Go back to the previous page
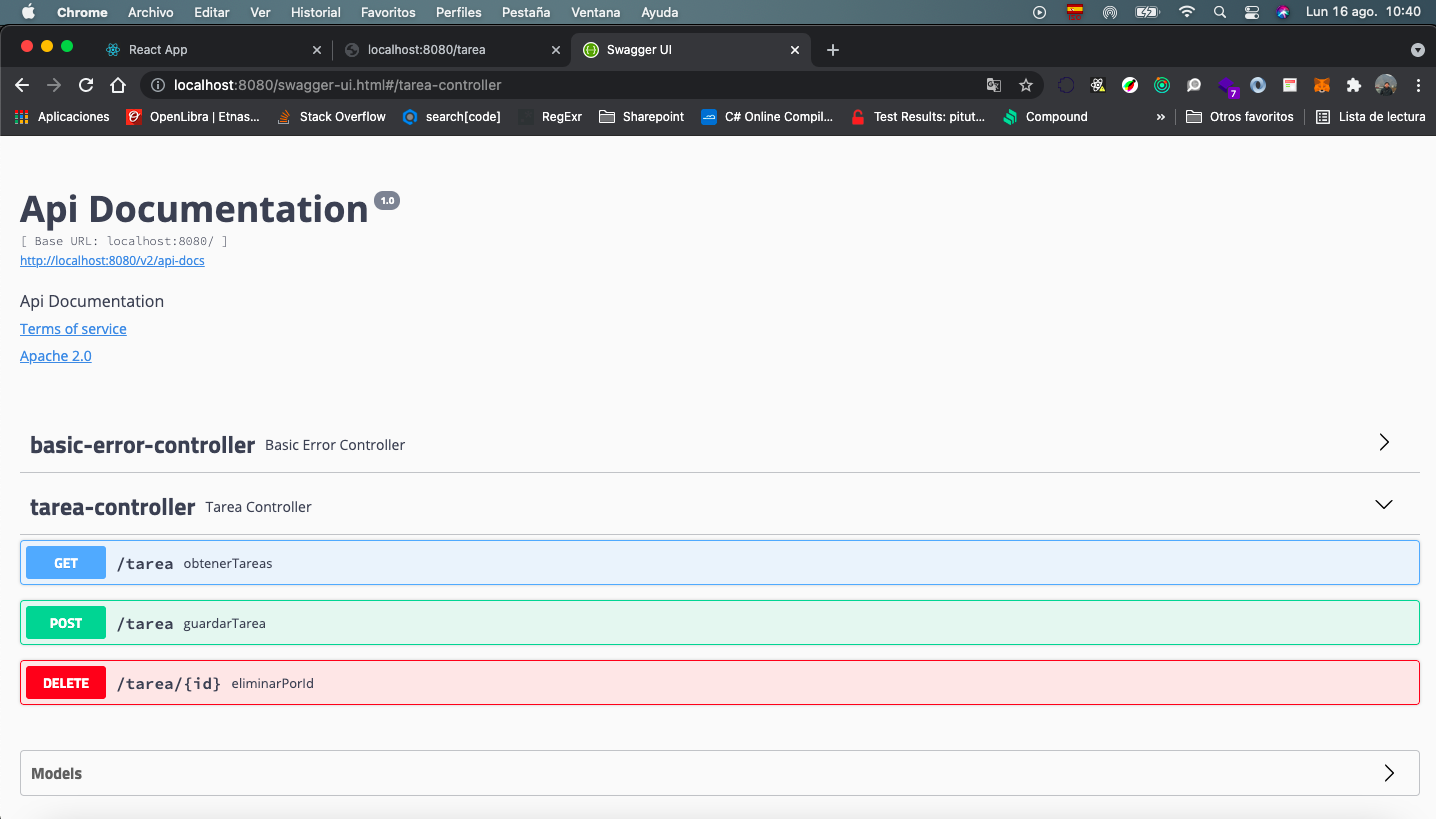Viewport: 1436px width, 819px height. (x=22, y=85)
